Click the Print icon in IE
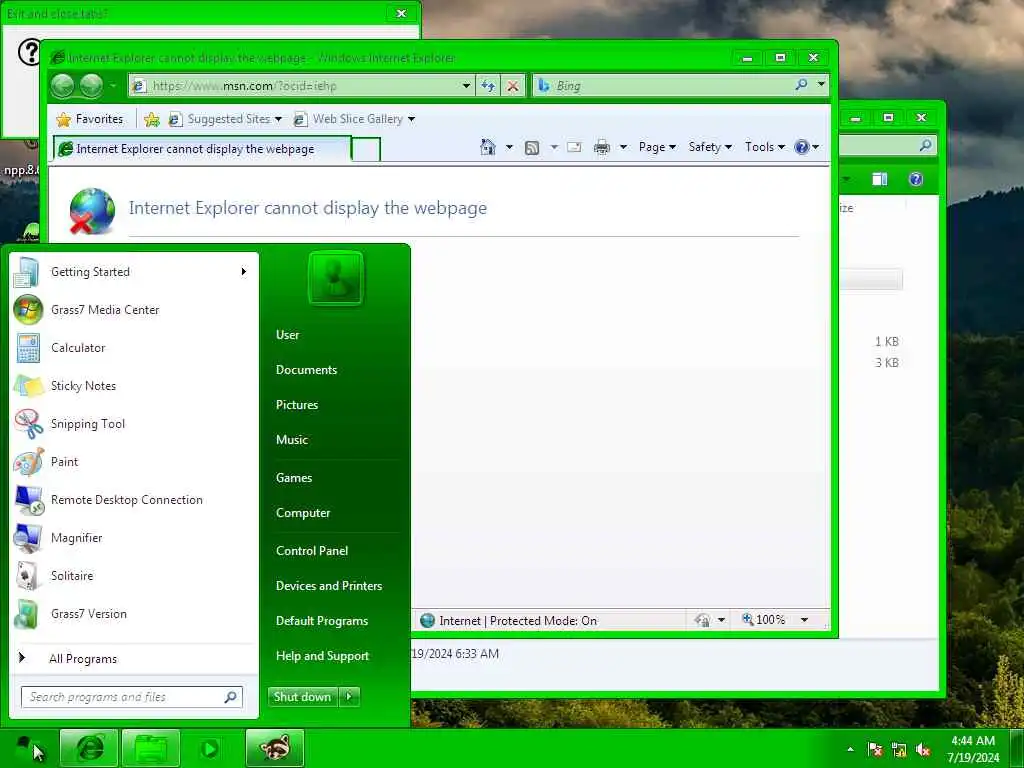 601,147
